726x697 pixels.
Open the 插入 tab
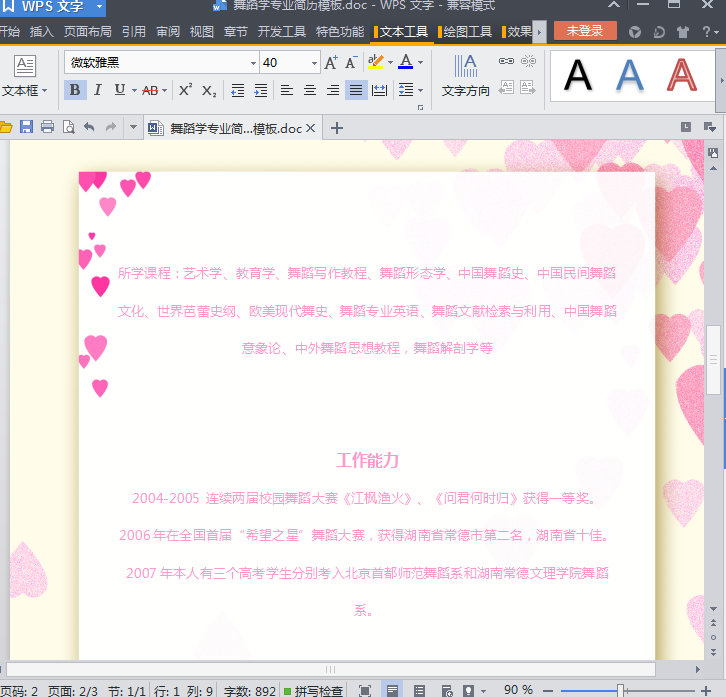tap(42, 31)
